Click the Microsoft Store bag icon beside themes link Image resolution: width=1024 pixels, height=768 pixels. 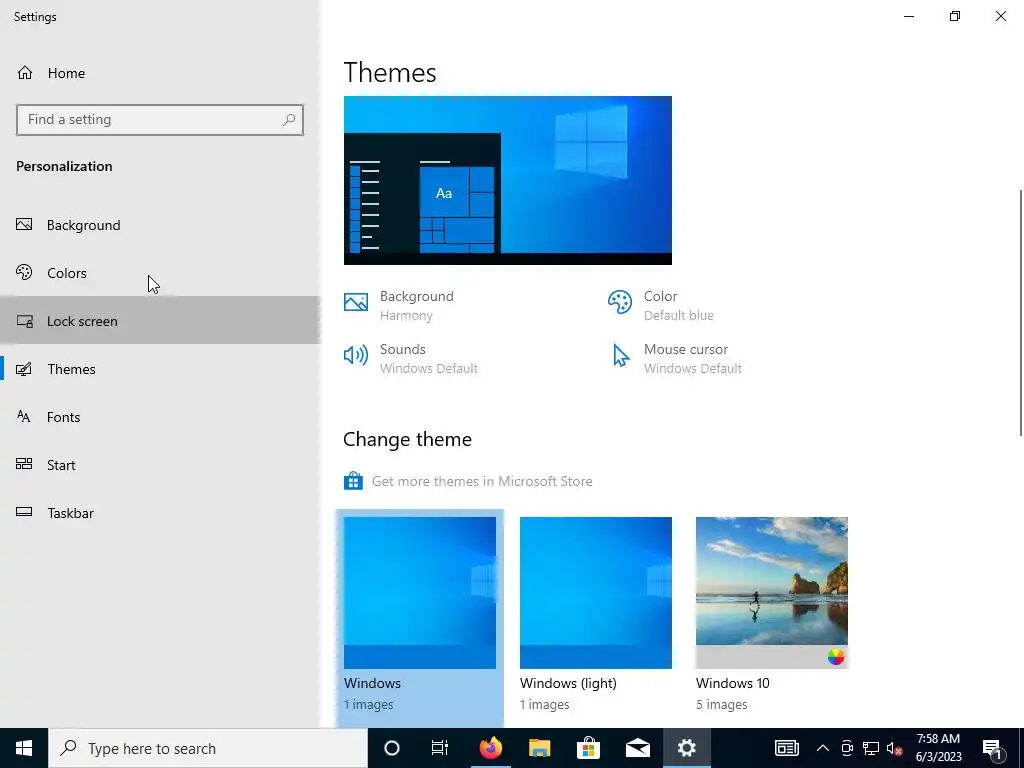tap(353, 481)
